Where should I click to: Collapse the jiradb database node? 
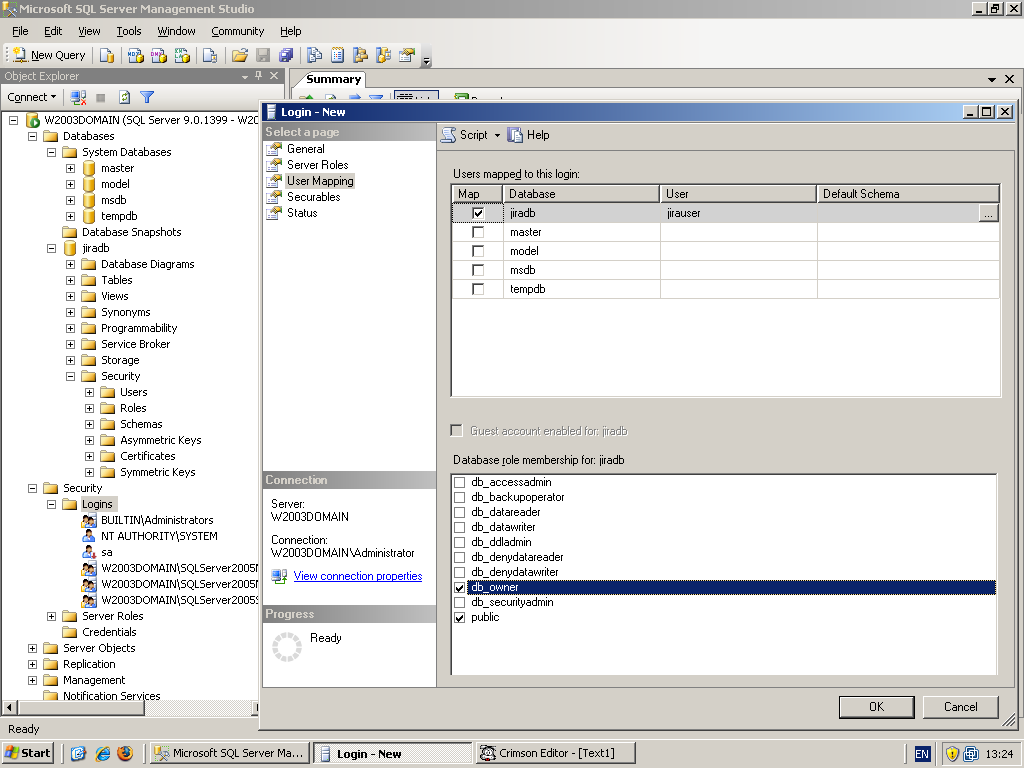pos(52,248)
